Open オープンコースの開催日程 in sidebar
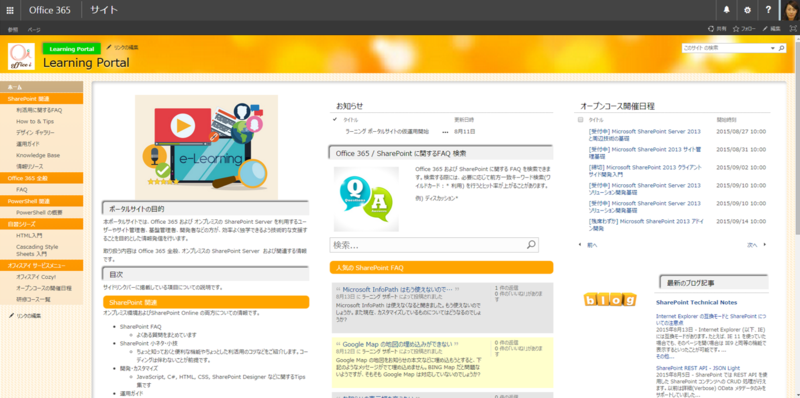800x398 pixels. (x=44, y=288)
